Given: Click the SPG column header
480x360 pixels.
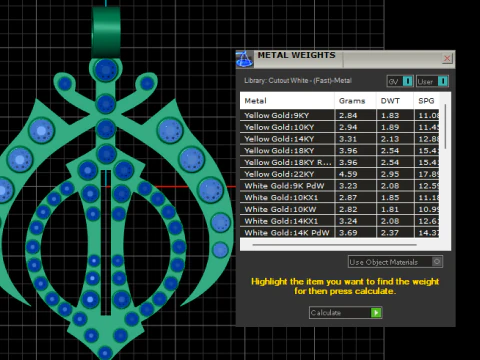Looking at the screenshot, I should click(x=426, y=101).
